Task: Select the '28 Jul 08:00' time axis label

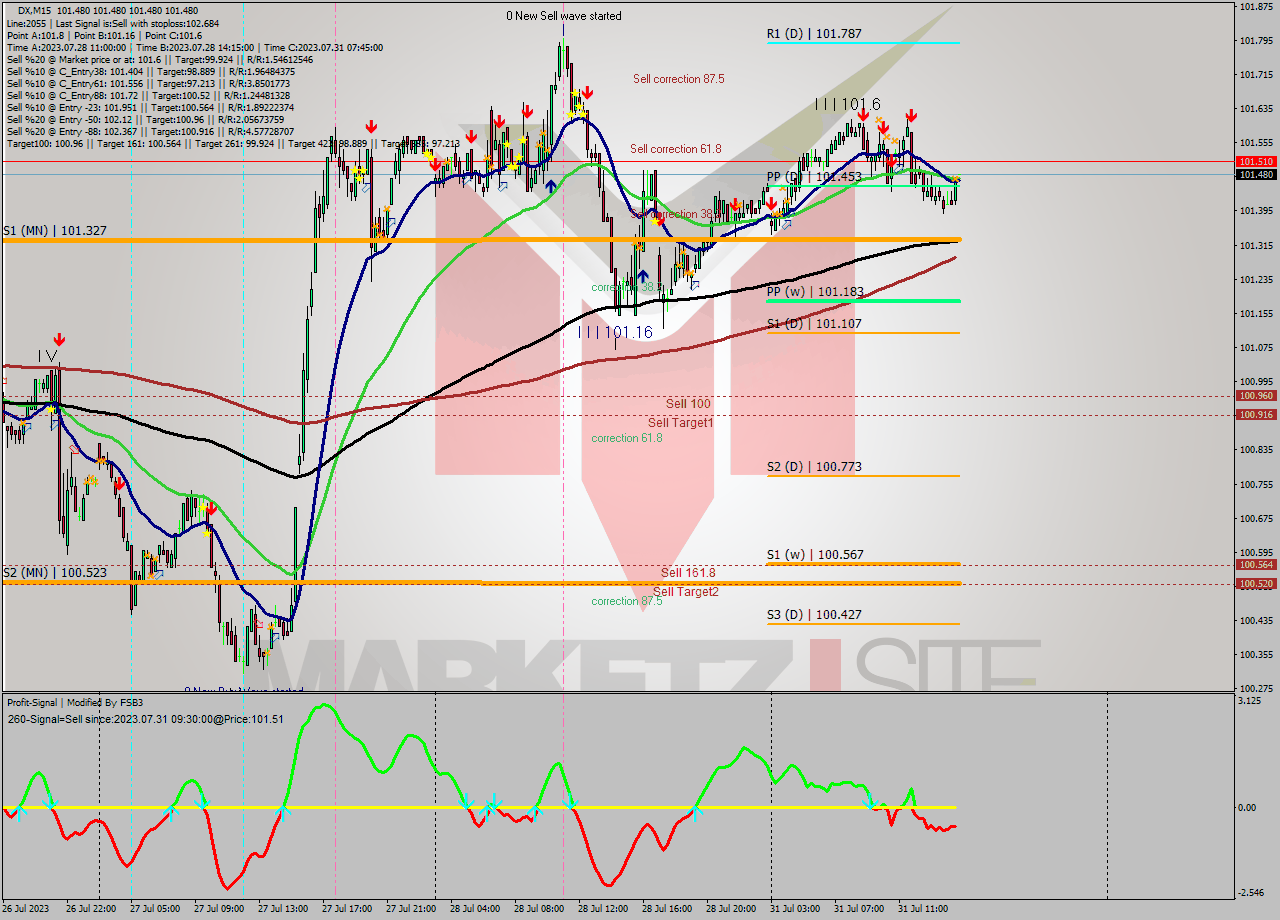Action: pyautogui.click(x=539, y=909)
